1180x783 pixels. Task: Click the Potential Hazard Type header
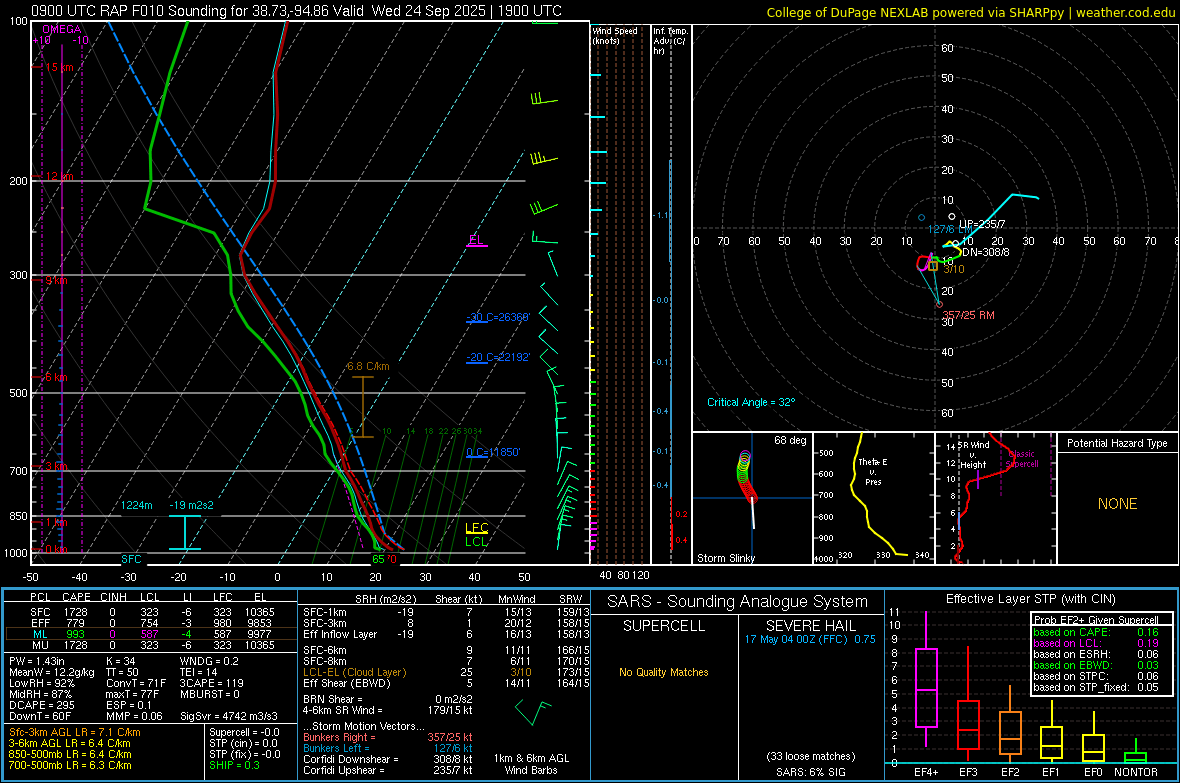pyautogui.click(x=1118, y=443)
